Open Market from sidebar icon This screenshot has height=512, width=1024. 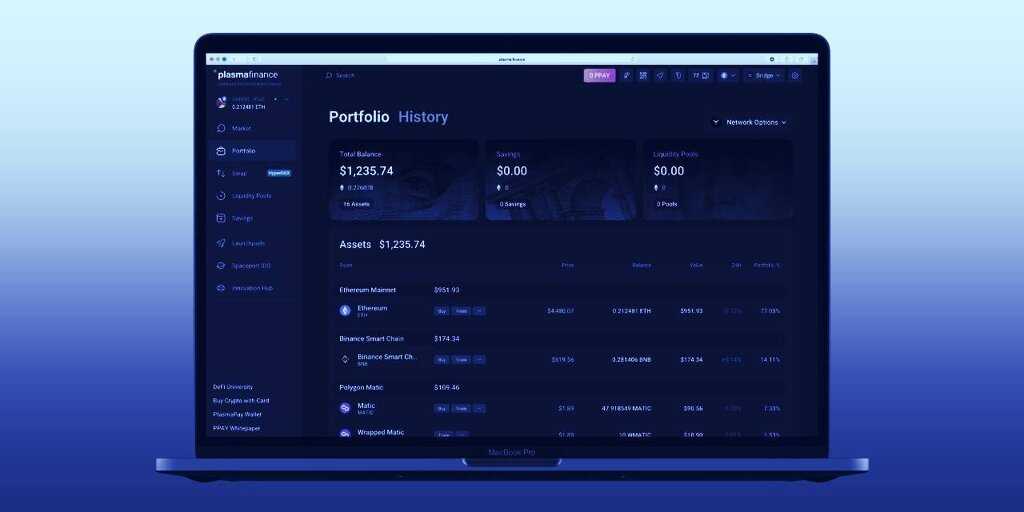pos(221,129)
